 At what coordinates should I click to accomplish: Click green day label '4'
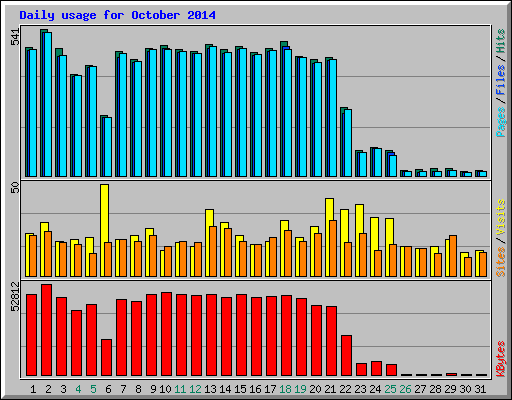pos(78,389)
